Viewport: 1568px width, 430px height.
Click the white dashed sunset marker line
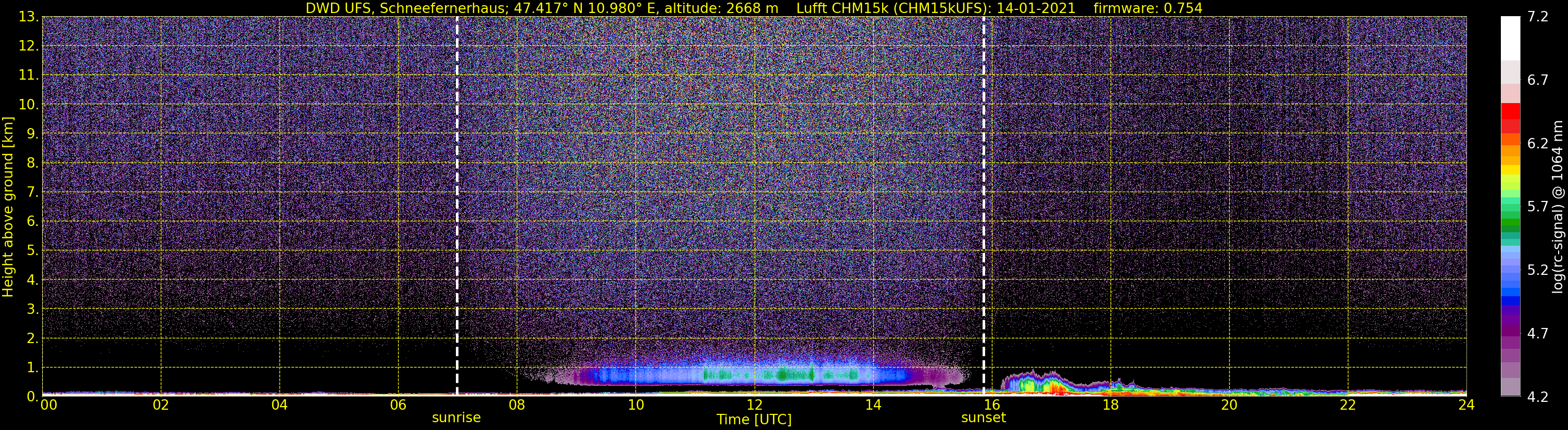[x=984, y=206]
